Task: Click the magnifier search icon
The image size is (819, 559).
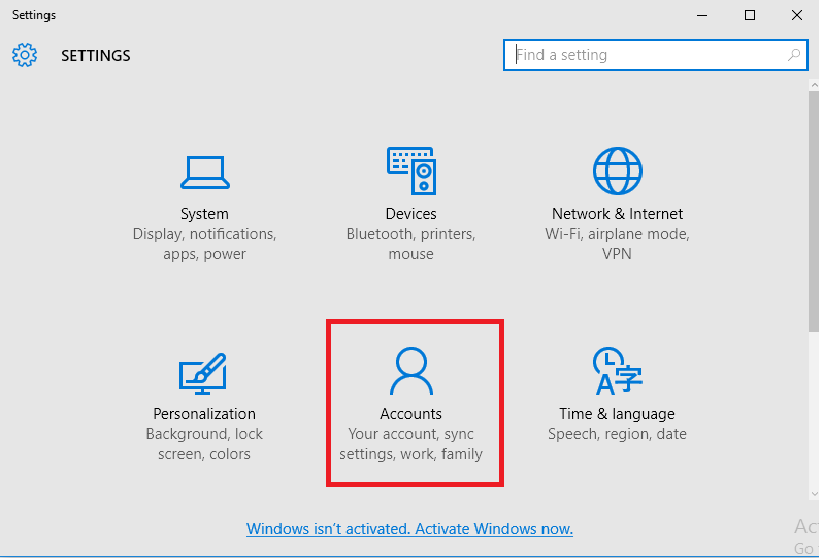Action: [793, 55]
